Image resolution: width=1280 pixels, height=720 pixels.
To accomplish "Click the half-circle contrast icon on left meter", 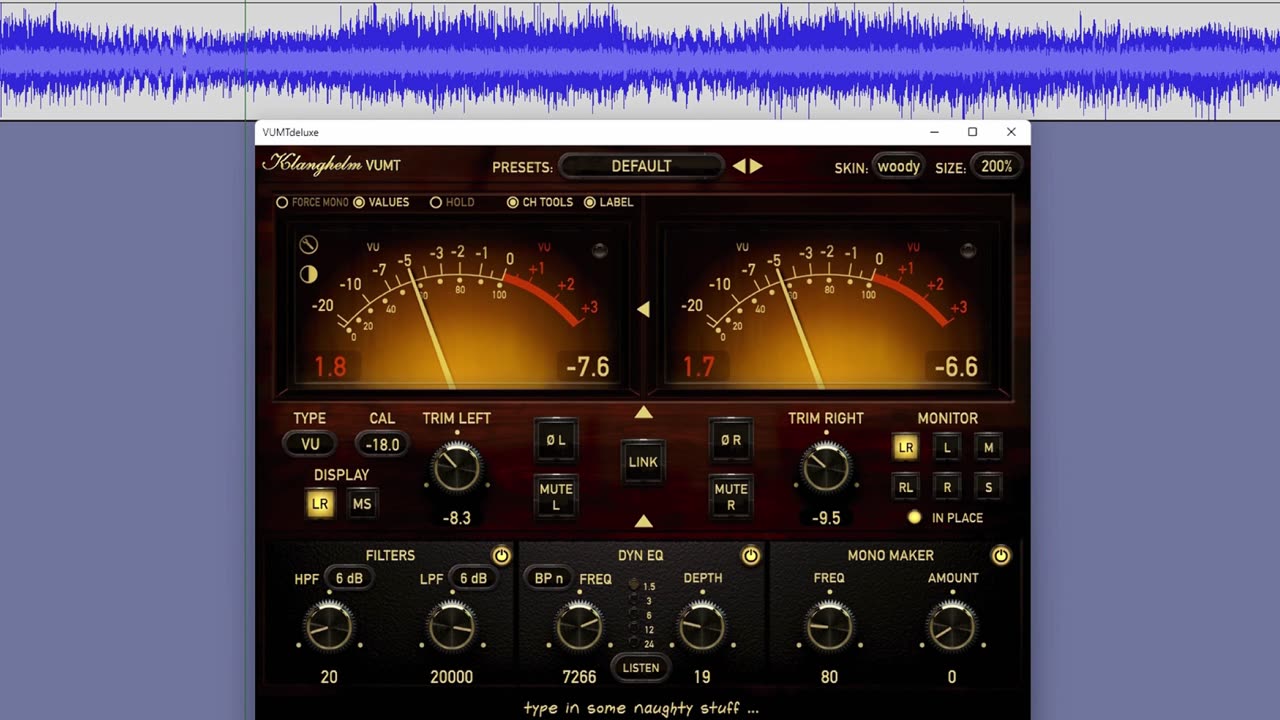I will tap(309, 274).
